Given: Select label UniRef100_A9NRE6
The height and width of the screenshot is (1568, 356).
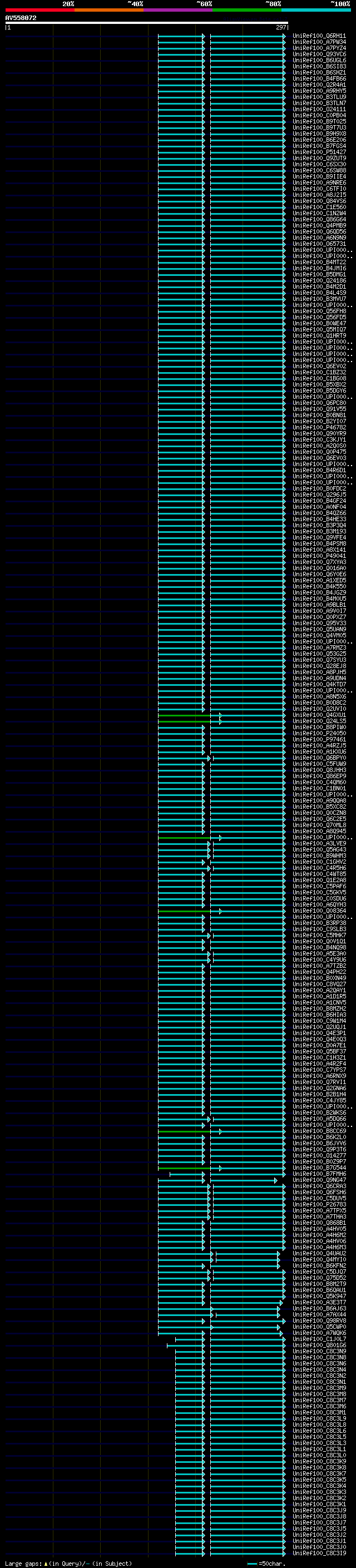Looking at the screenshot, I should pos(319,182).
